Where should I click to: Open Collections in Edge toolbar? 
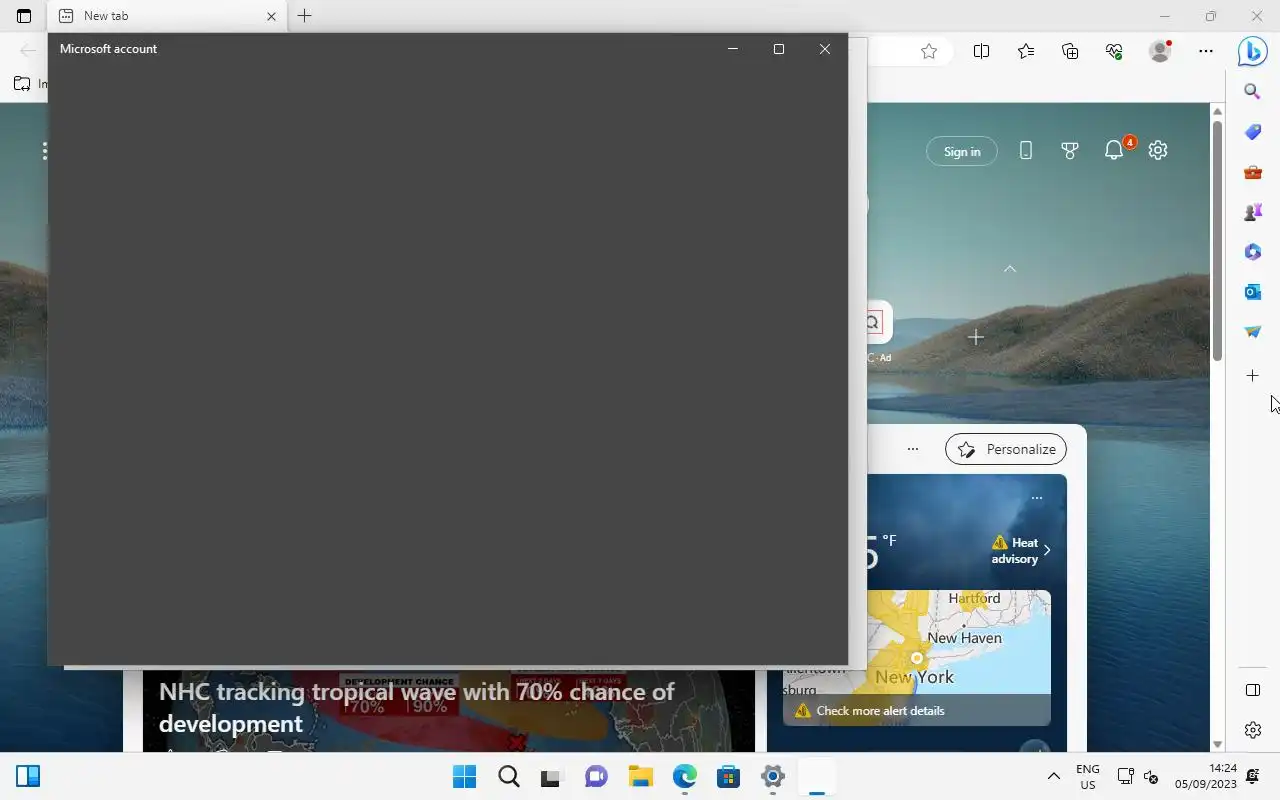click(x=1070, y=51)
